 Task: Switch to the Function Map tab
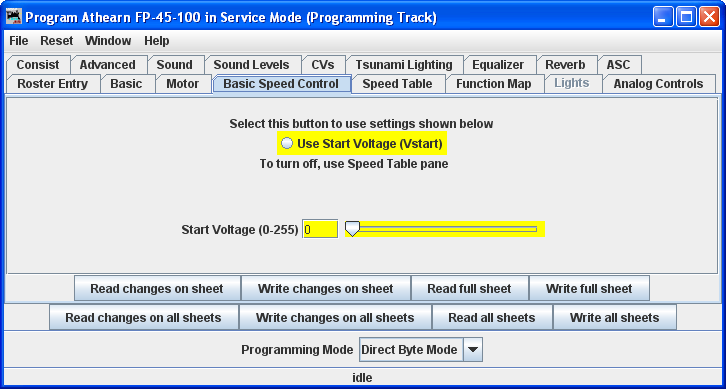[x=494, y=84]
